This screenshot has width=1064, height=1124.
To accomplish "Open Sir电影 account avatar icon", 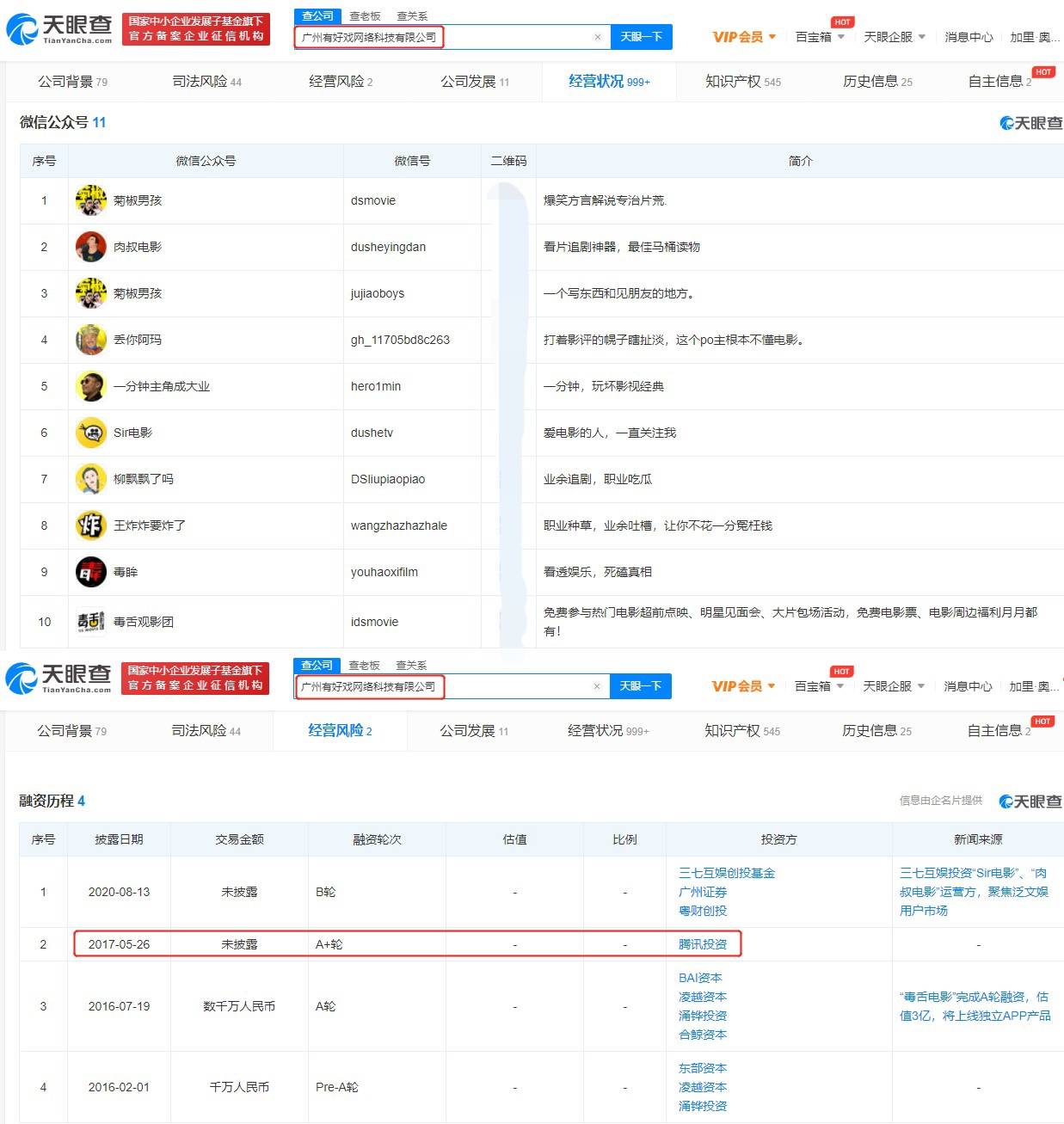I will 90,433.
